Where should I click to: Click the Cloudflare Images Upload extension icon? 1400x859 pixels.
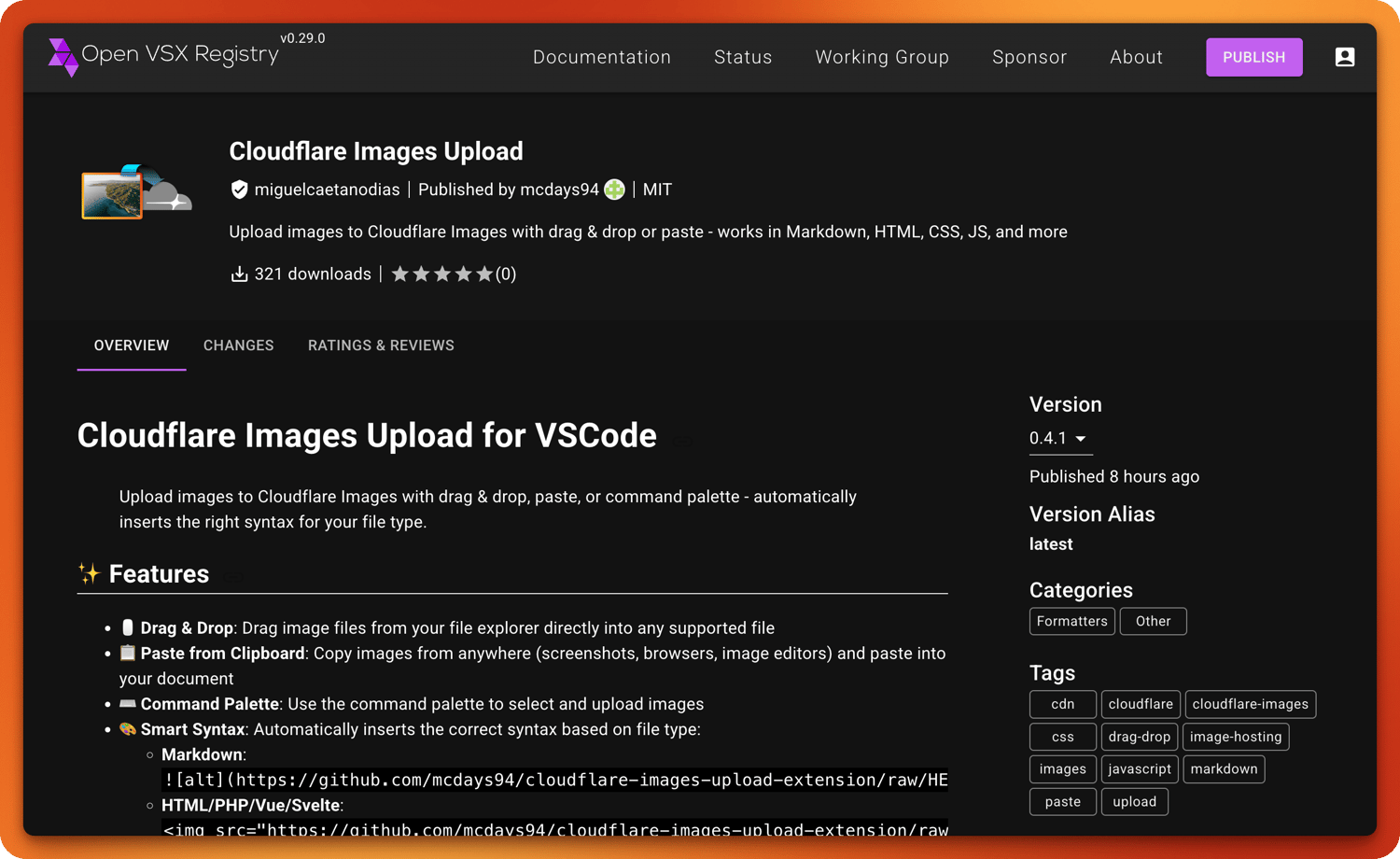(x=136, y=192)
